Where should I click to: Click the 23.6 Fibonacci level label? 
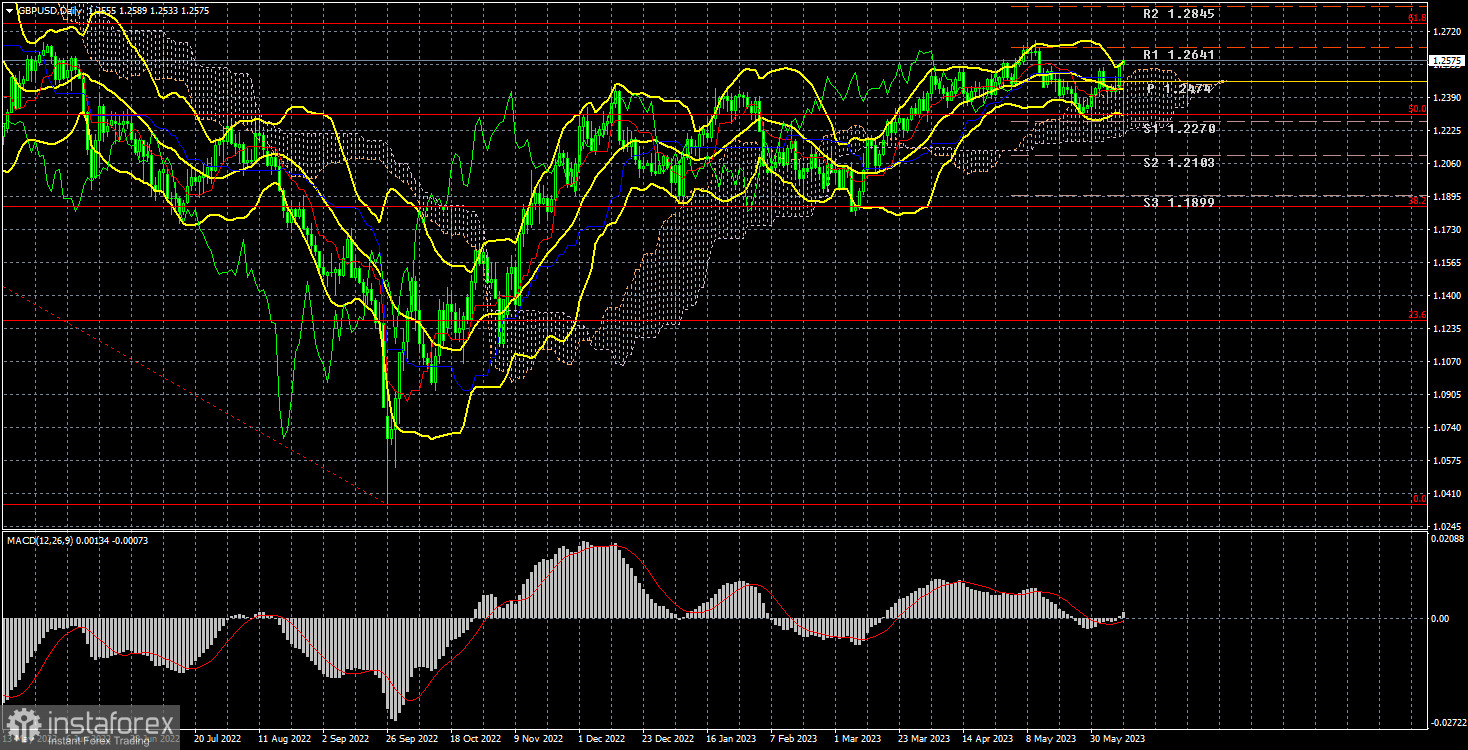tap(1417, 315)
